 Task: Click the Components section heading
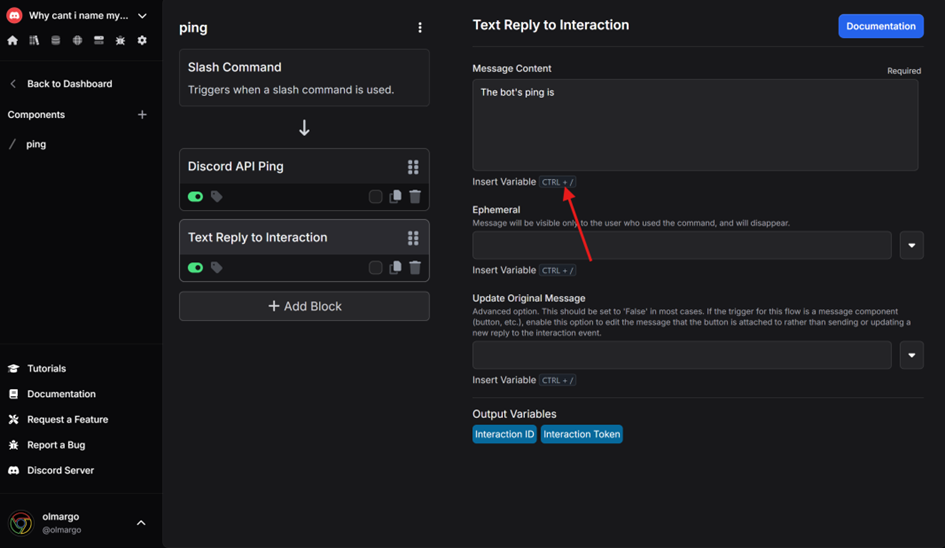tap(36, 115)
